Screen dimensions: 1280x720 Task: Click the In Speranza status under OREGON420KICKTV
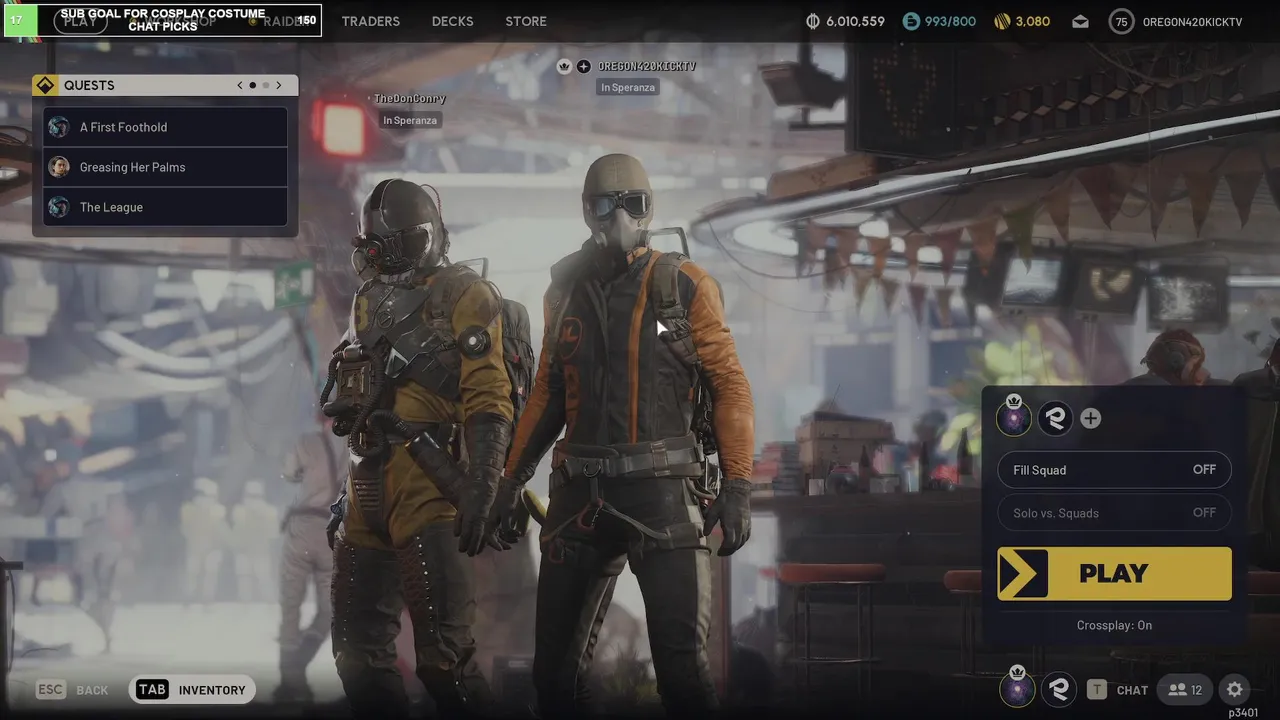(628, 87)
